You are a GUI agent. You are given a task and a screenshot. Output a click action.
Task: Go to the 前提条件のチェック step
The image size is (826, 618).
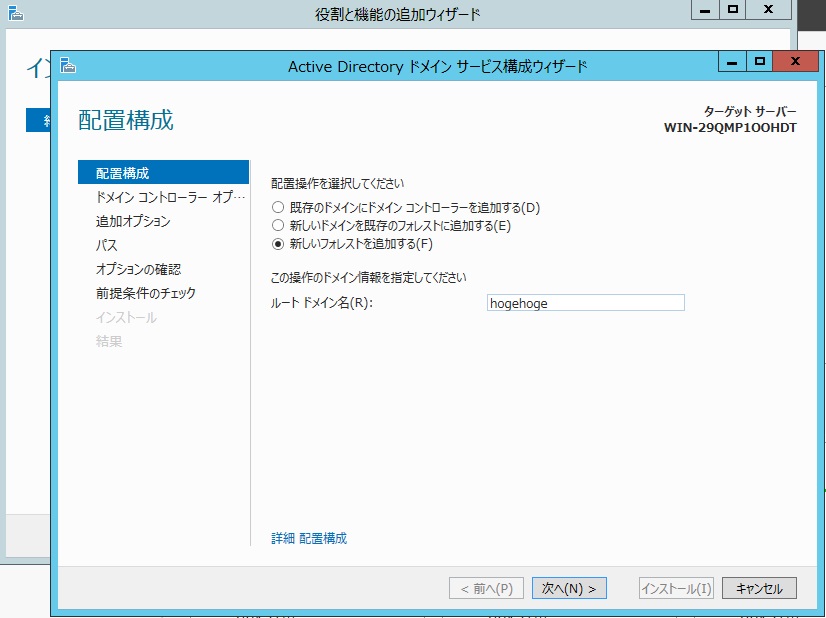[x=145, y=293]
